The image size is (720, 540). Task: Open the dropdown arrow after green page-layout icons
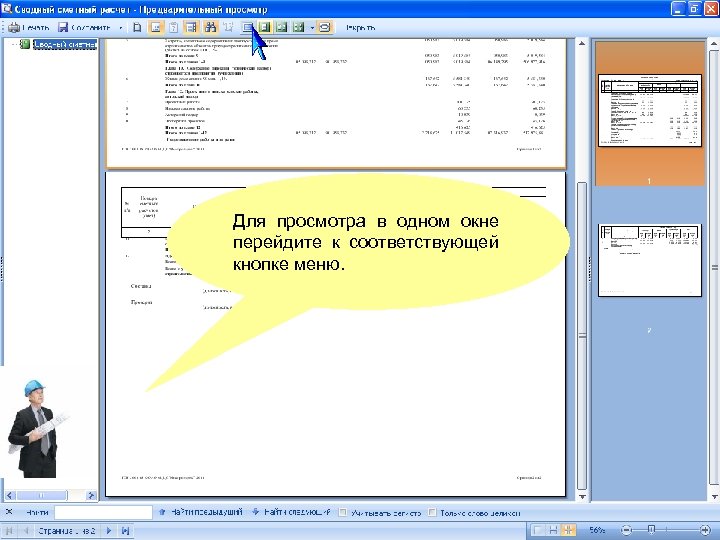(x=311, y=28)
